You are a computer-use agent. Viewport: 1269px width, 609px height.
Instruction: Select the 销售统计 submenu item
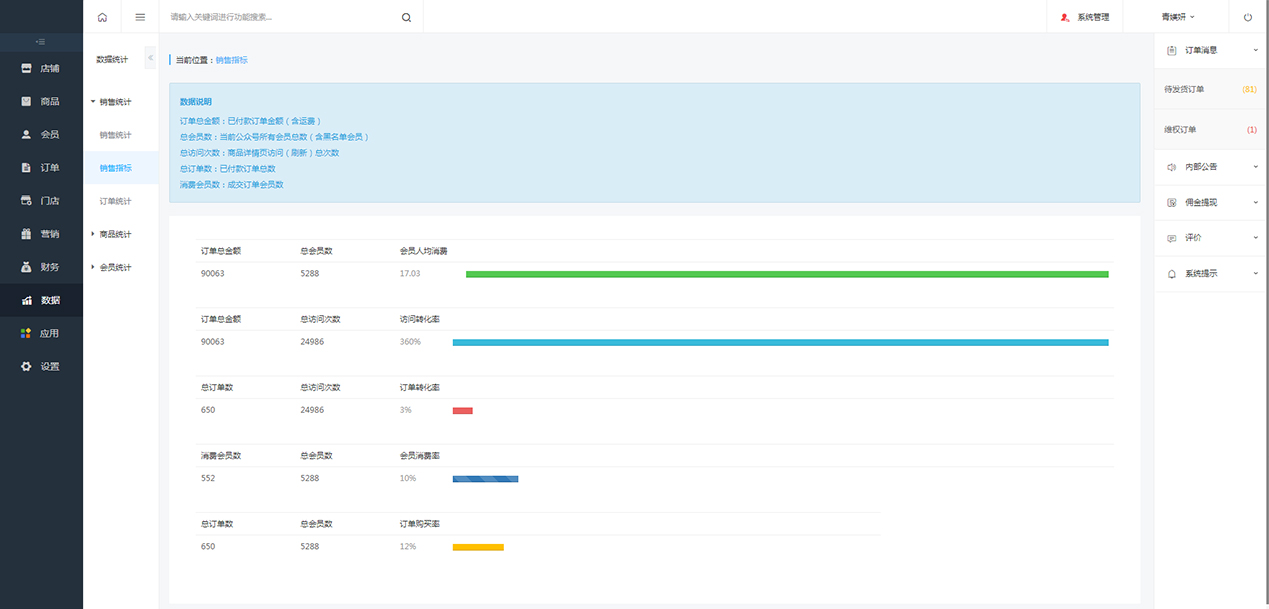115,135
